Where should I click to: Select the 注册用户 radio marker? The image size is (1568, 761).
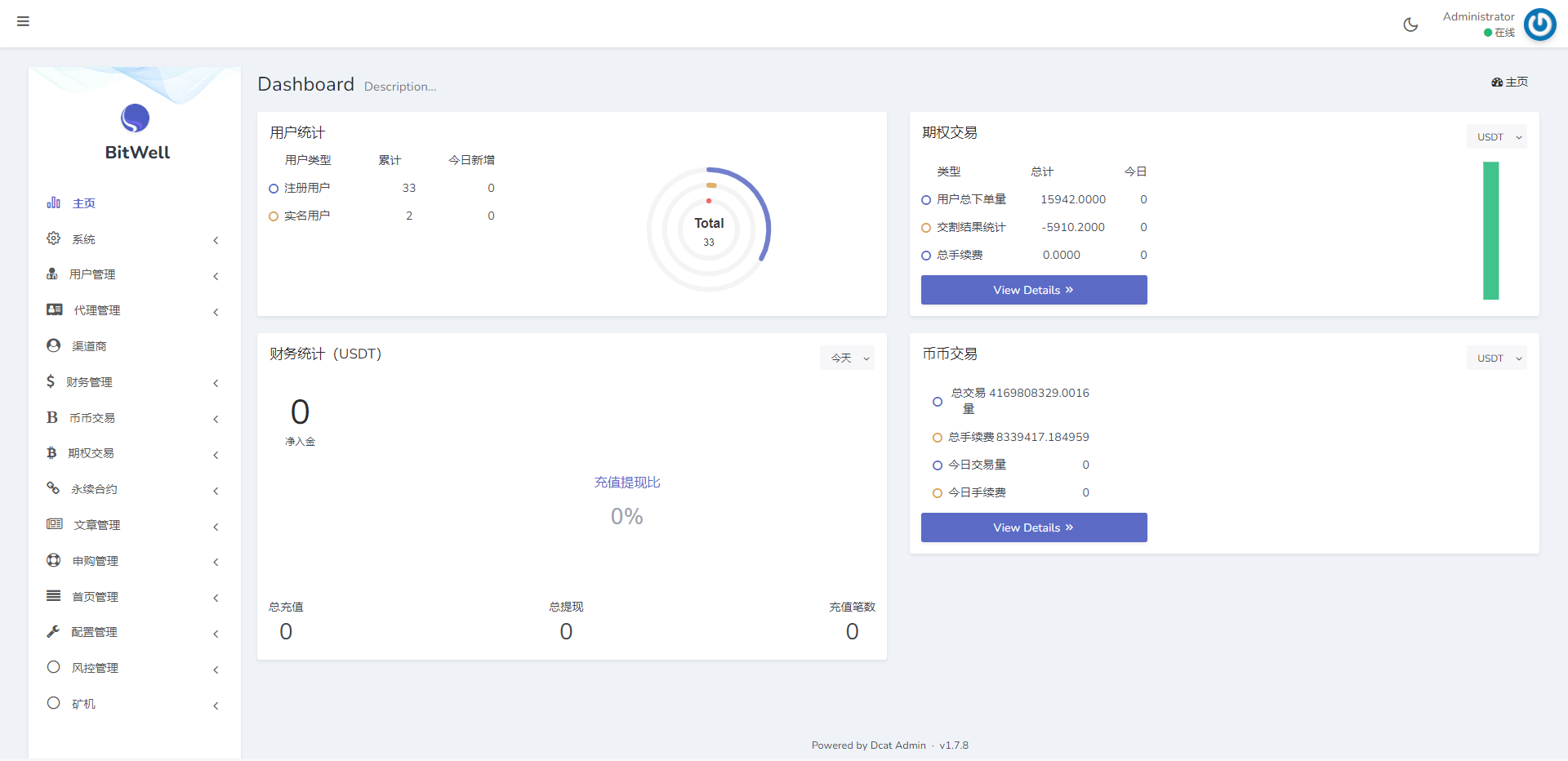(273, 188)
